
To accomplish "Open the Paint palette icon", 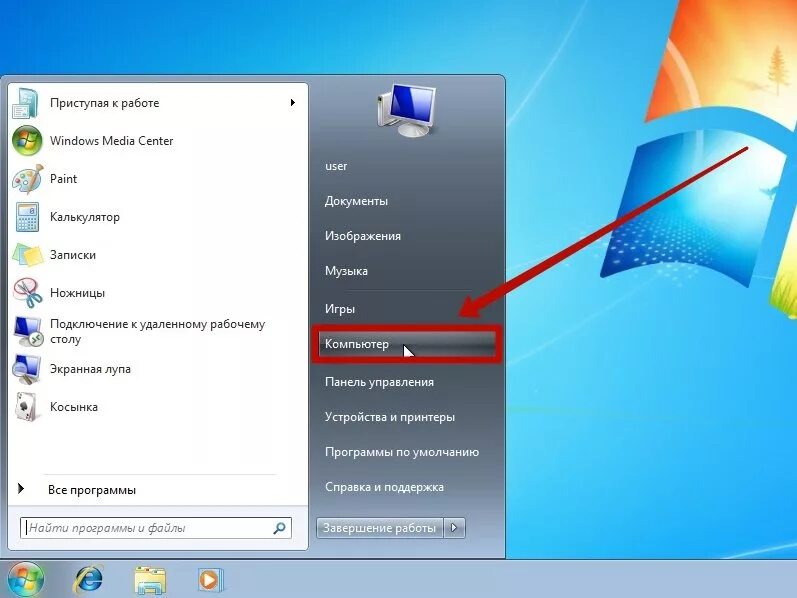I will (27, 179).
